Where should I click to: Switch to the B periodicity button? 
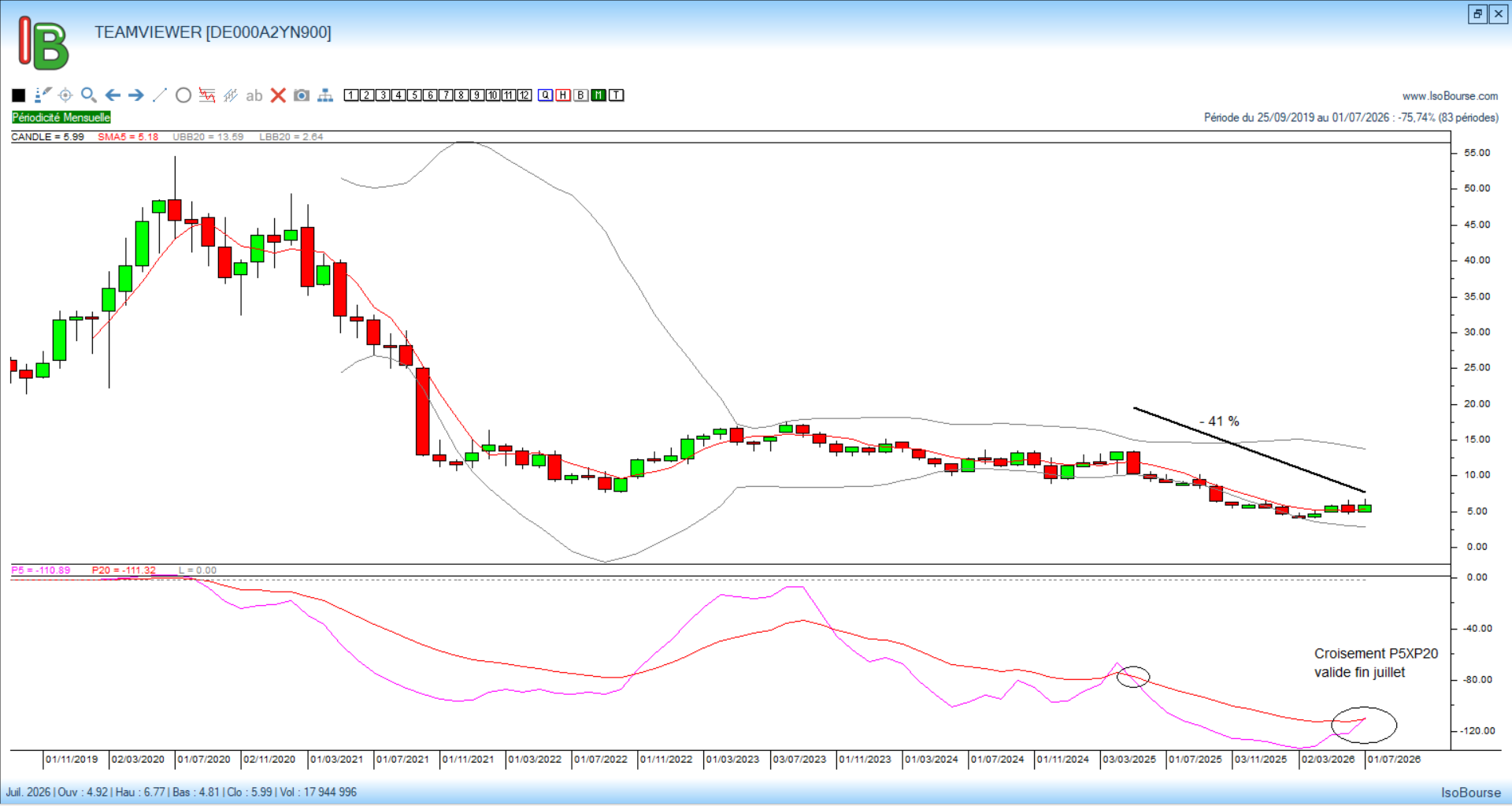pyautogui.click(x=581, y=95)
